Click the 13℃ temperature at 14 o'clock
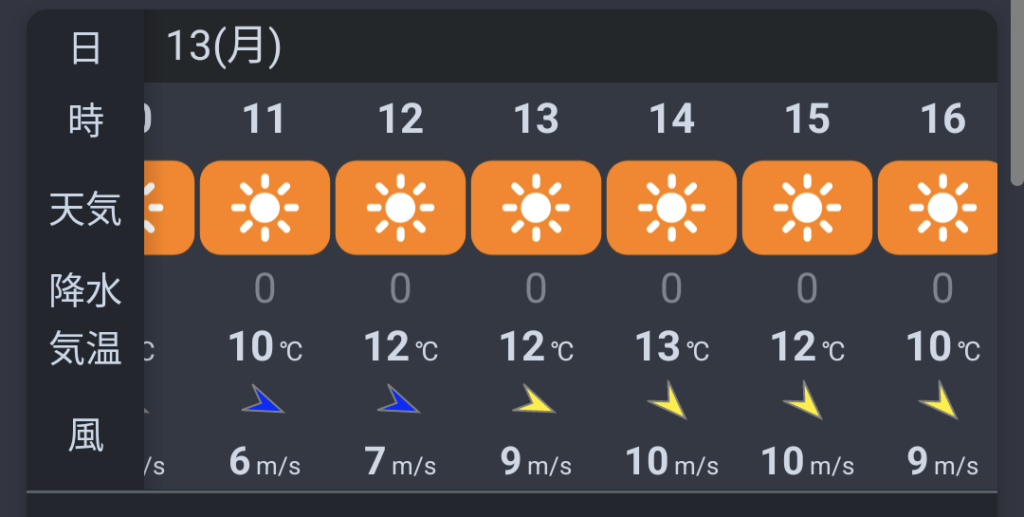 672,347
